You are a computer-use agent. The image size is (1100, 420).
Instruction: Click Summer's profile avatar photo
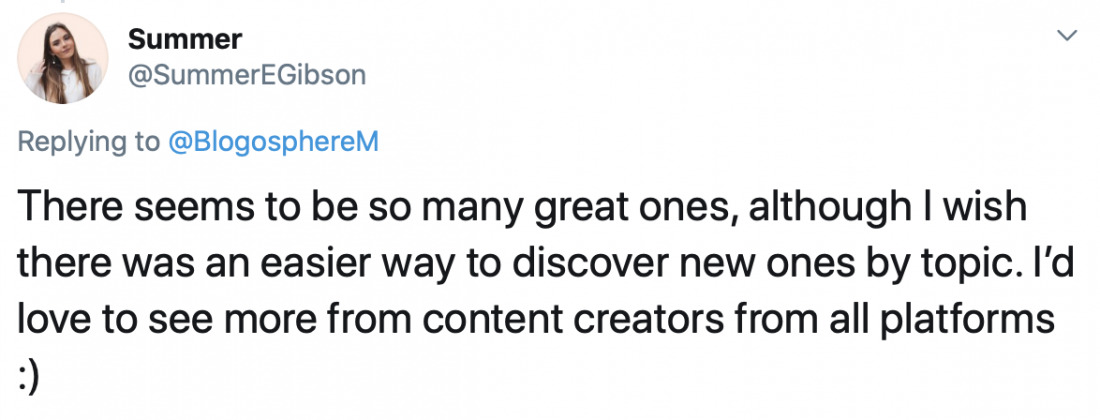pyautogui.click(x=64, y=58)
